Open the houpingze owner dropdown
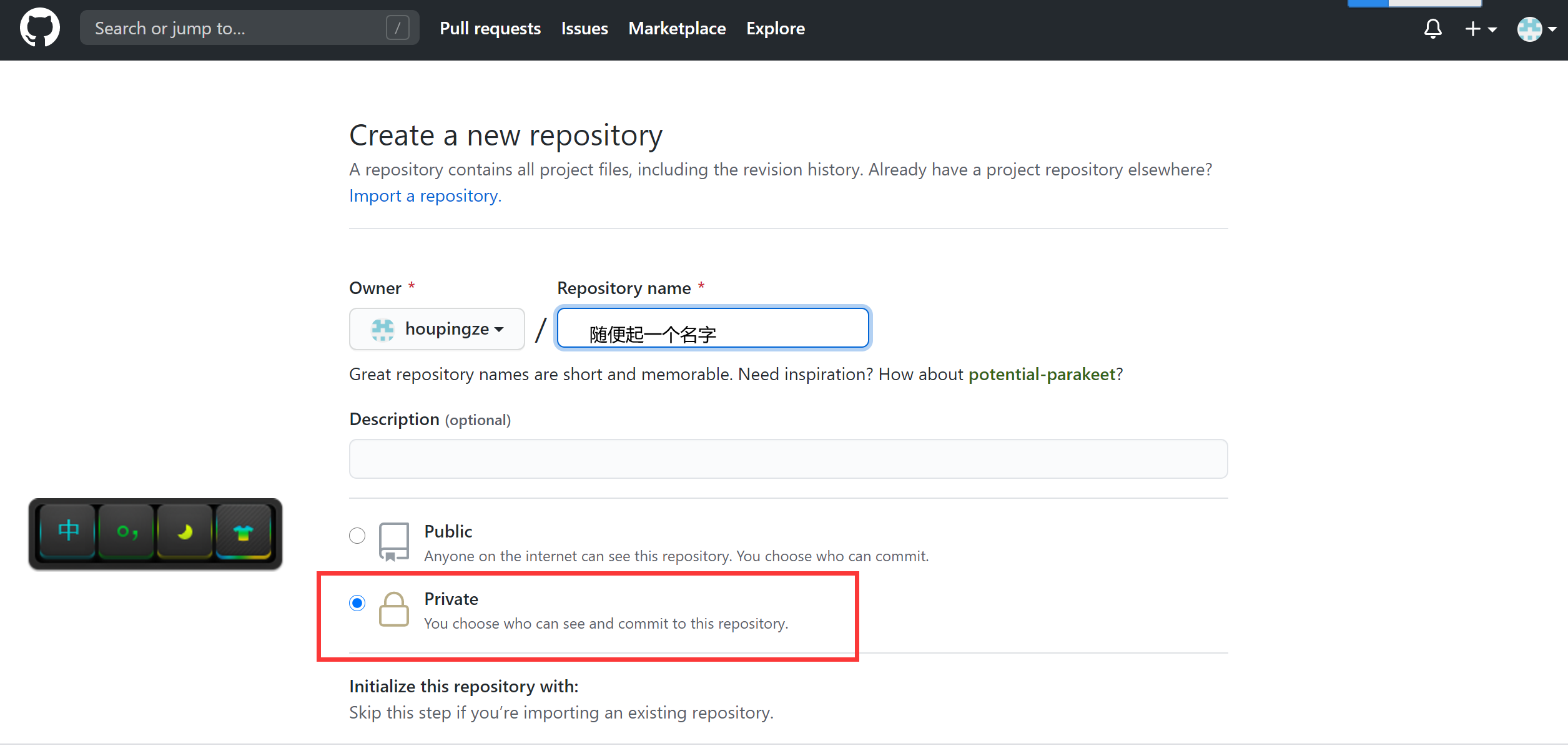1568x746 pixels. tap(436, 329)
